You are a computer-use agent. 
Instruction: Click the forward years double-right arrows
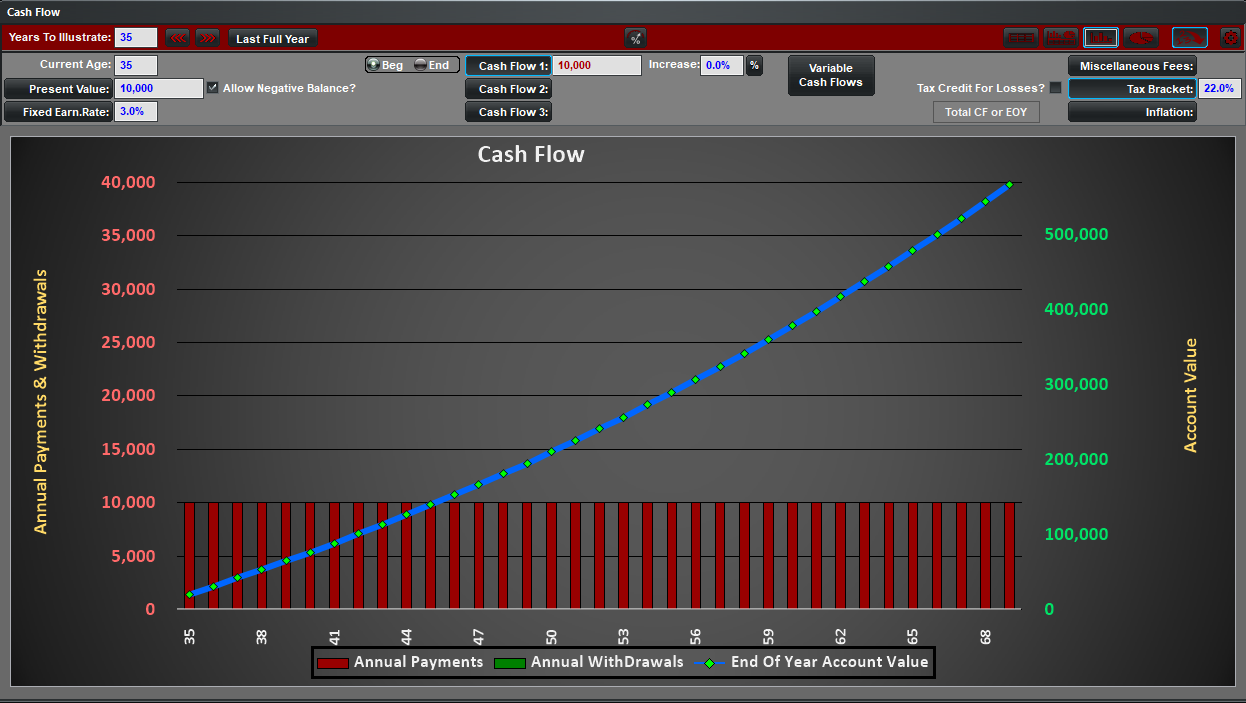click(x=207, y=38)
